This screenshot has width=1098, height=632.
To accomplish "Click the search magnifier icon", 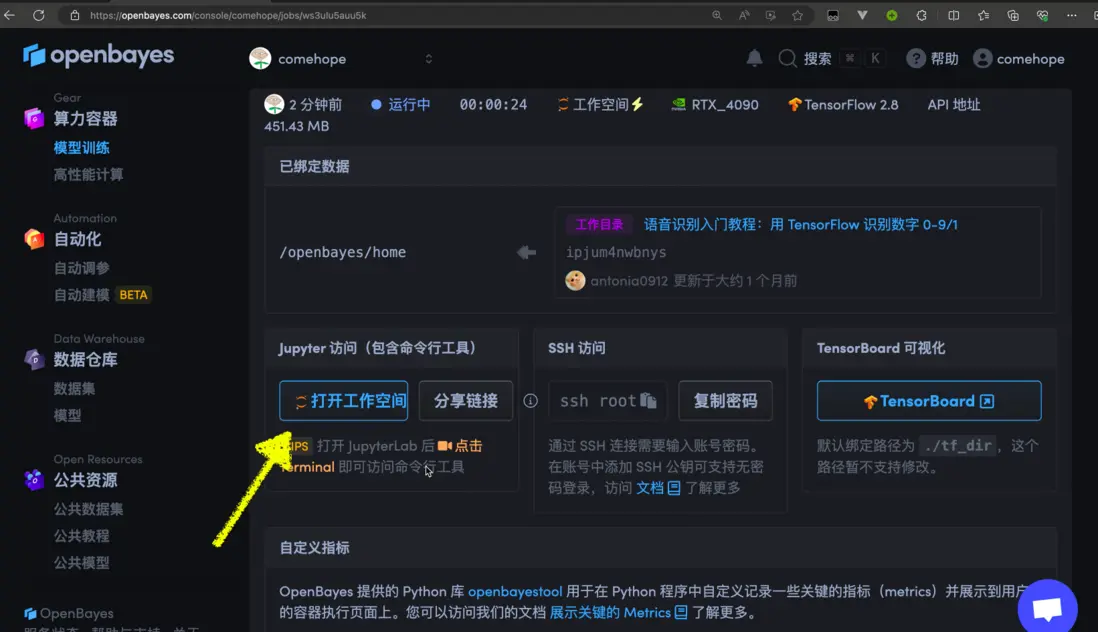I will (787, 59).
